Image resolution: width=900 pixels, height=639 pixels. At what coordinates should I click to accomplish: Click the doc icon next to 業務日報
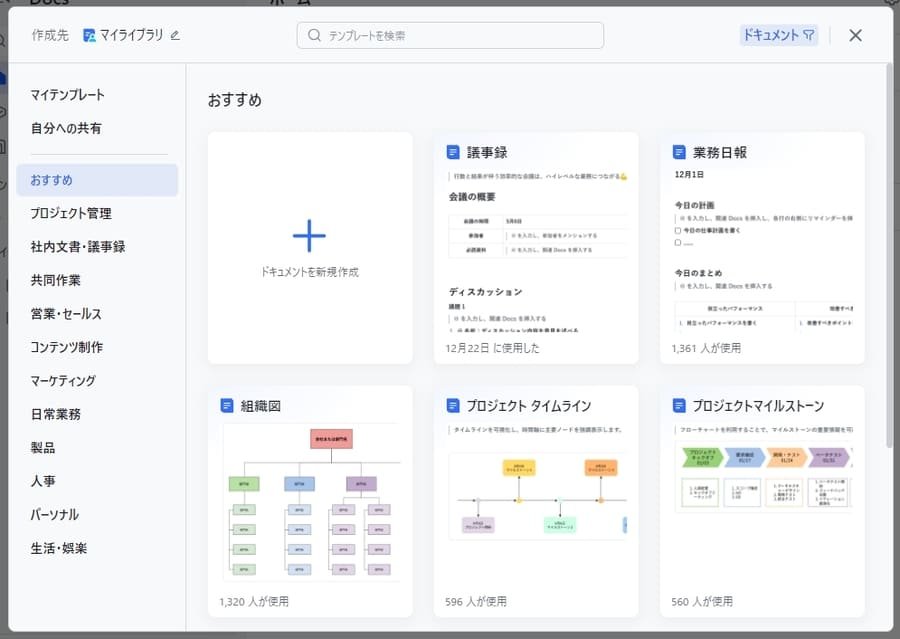[x=679, y=153]
